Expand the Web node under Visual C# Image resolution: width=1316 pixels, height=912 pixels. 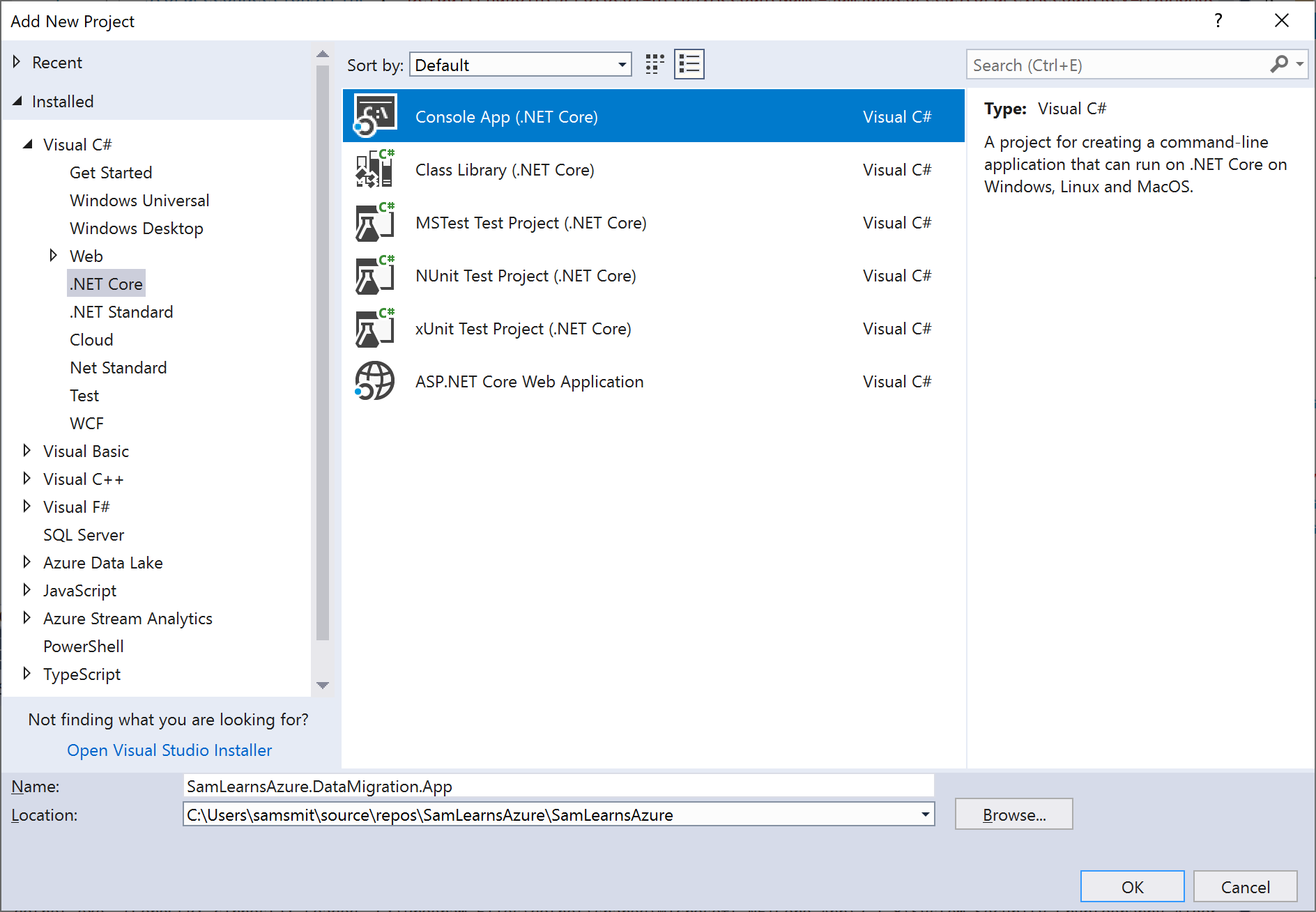pos(53,256)
